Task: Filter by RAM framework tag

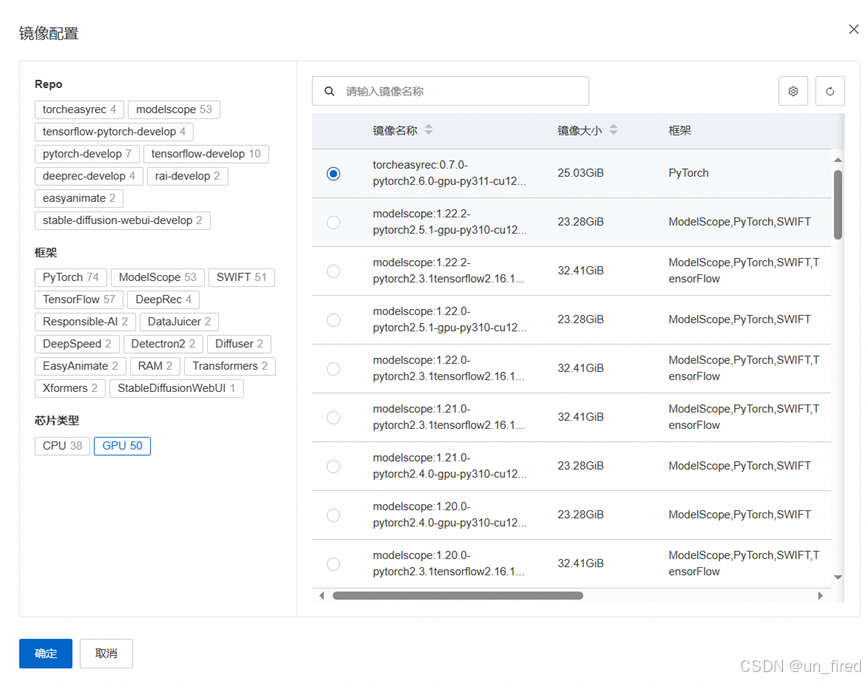Action: click(x=155, y=366)
